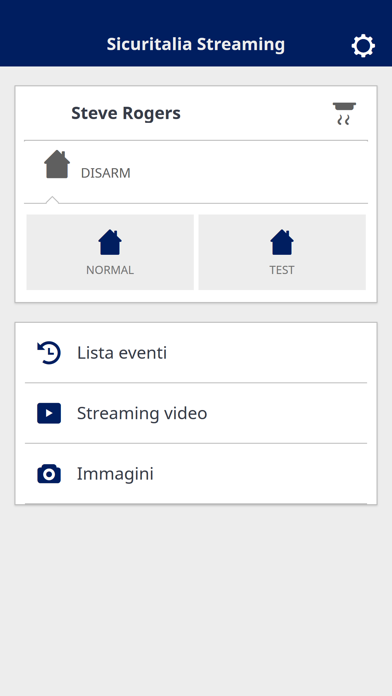Click the house icon above TEST
Viewport: 392px width, 696px height.
tap(282, 242)
